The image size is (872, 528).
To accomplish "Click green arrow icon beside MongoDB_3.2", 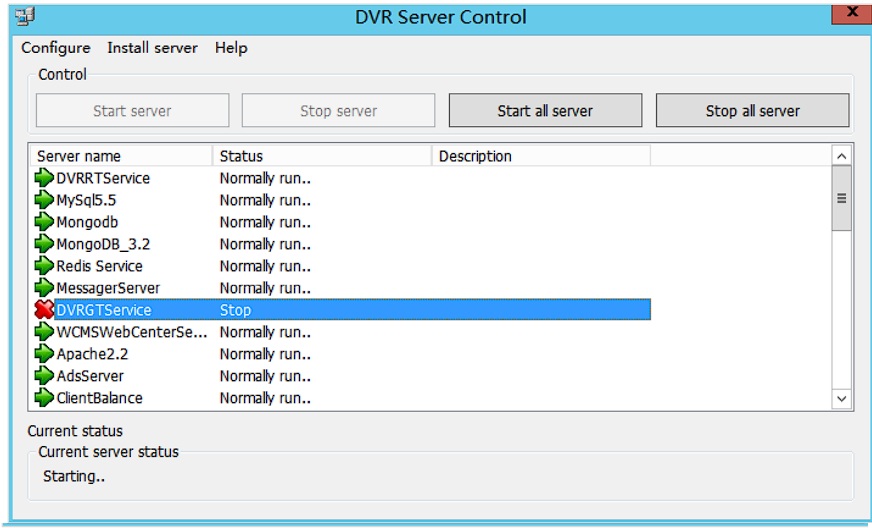I will (44, 244).
